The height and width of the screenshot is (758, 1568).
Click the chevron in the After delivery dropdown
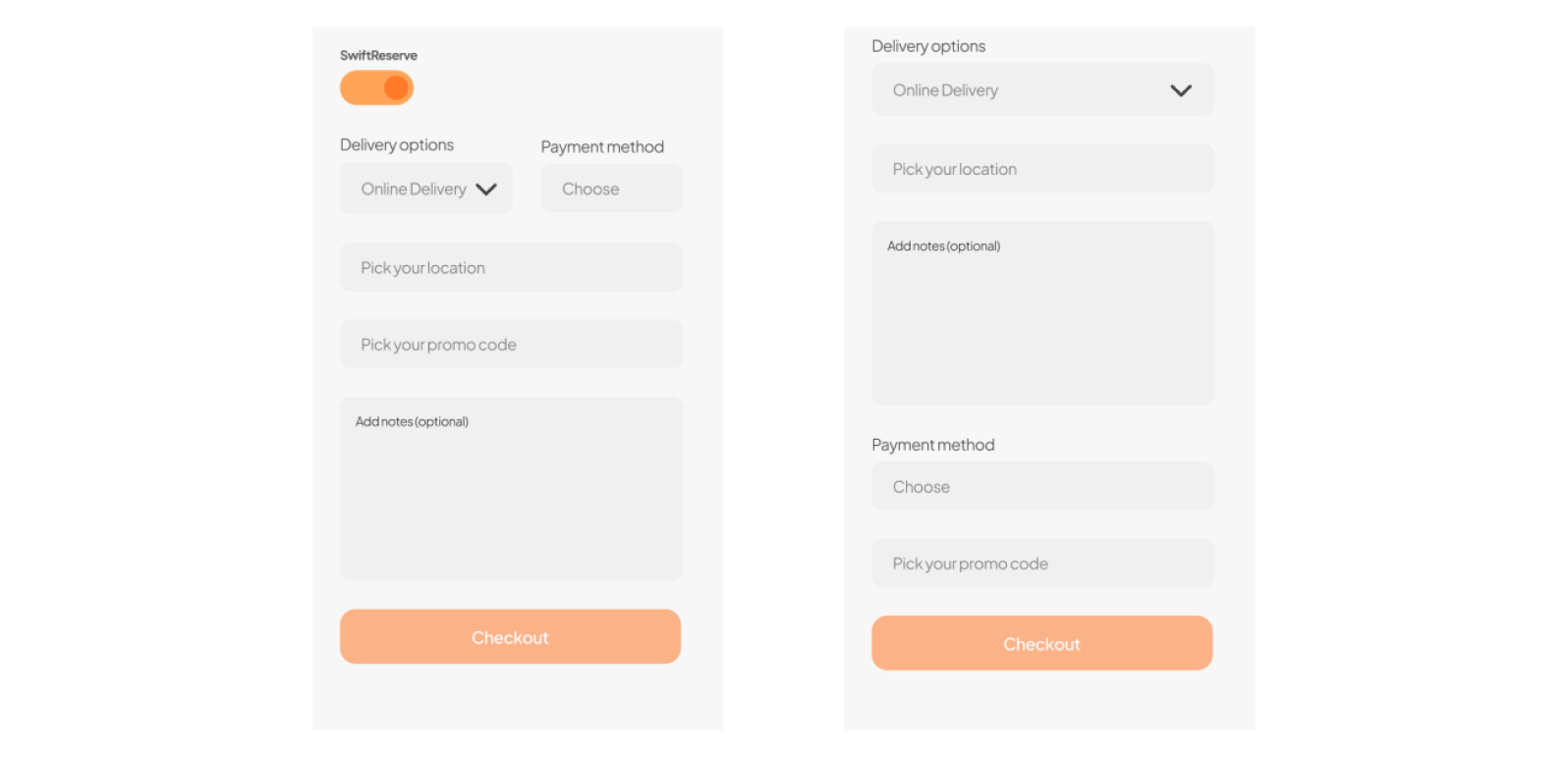(x=1181, y=90)
